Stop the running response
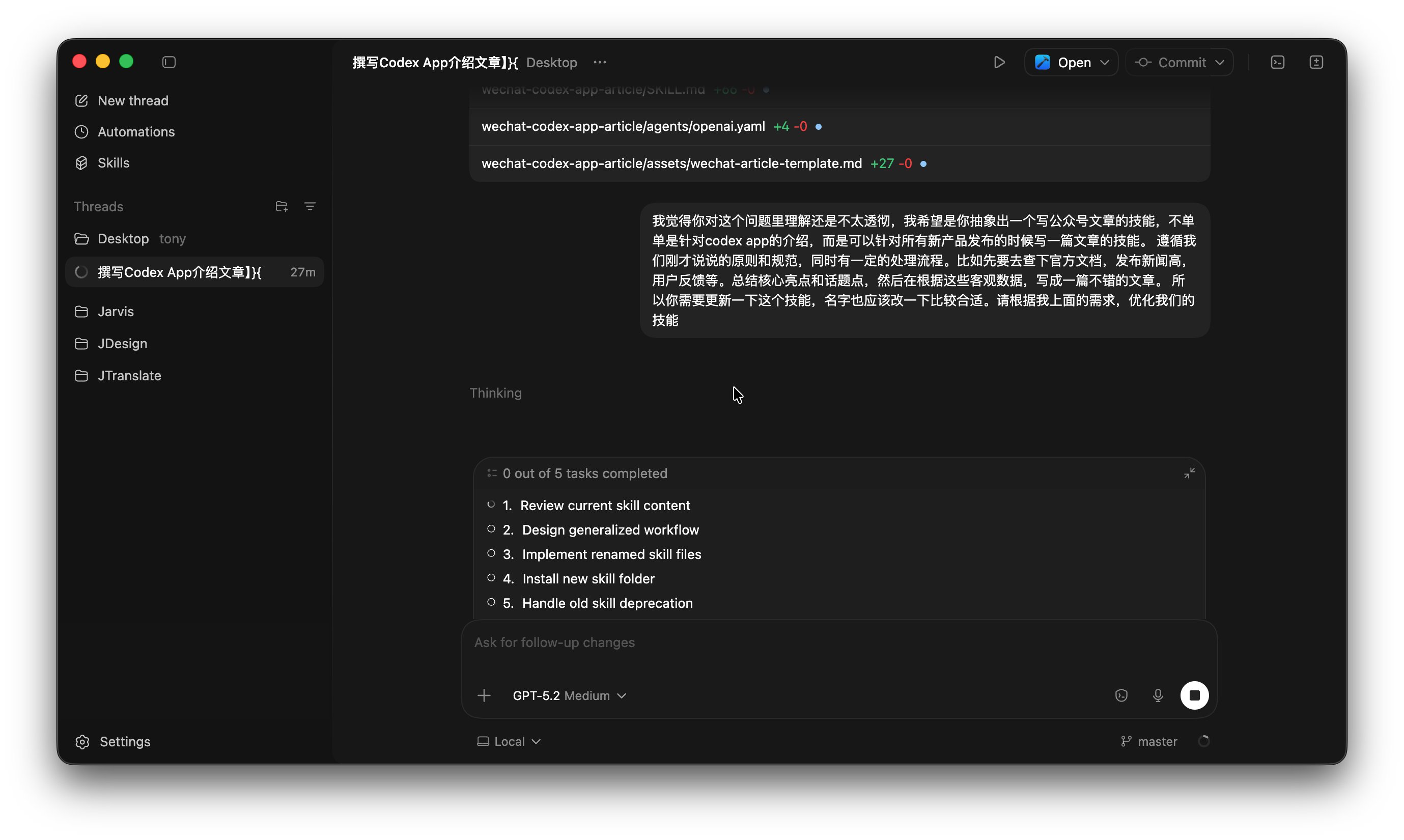The image size is (1404, 840). click(x=1194, y=695)
